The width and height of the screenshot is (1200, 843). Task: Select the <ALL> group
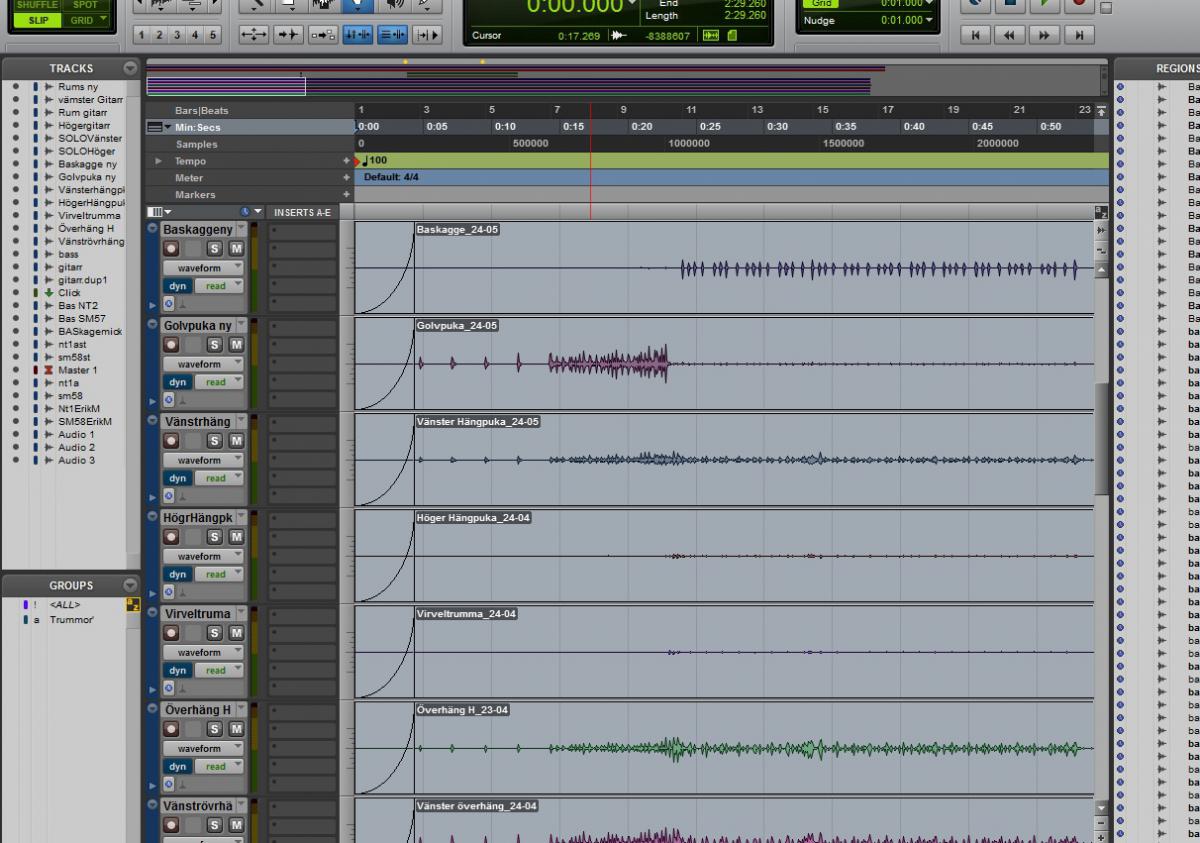[65, 605]
